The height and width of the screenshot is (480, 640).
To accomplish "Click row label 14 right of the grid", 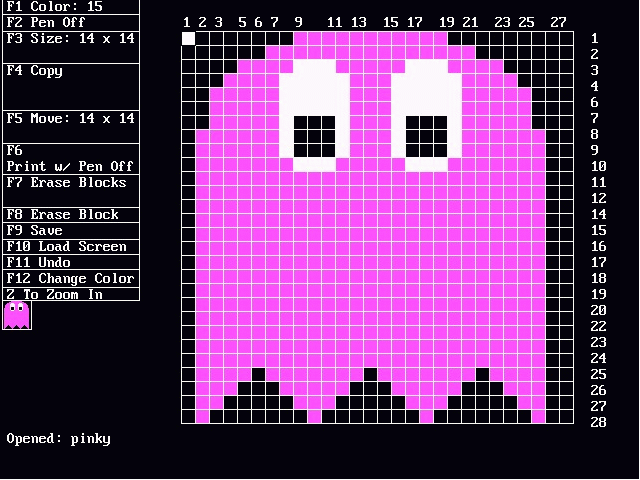I will (x=598, y=214).
